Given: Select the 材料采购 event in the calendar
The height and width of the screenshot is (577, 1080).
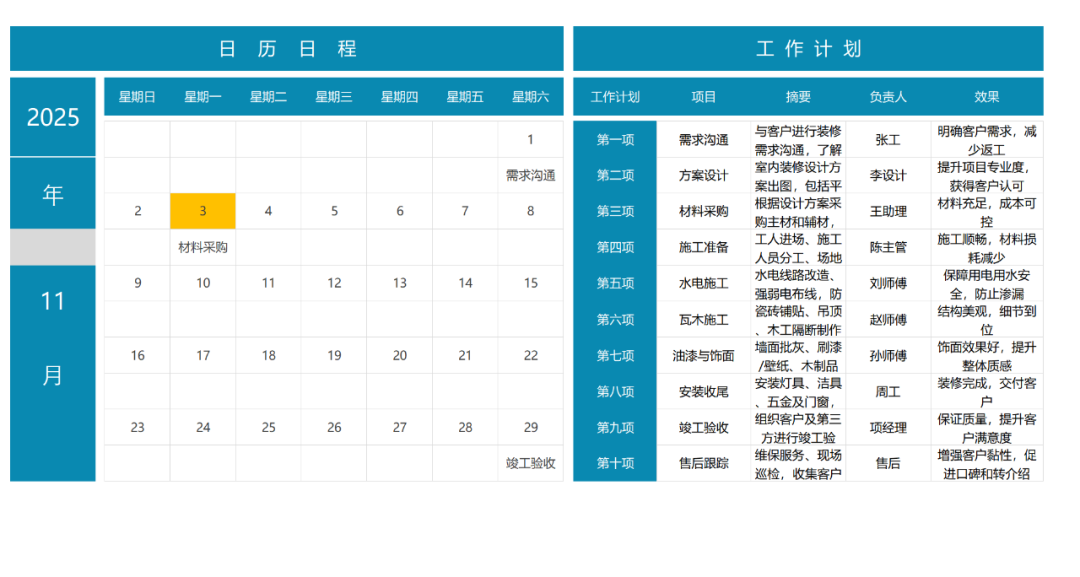Looking at the screenshot, I should tap(203, 247).
